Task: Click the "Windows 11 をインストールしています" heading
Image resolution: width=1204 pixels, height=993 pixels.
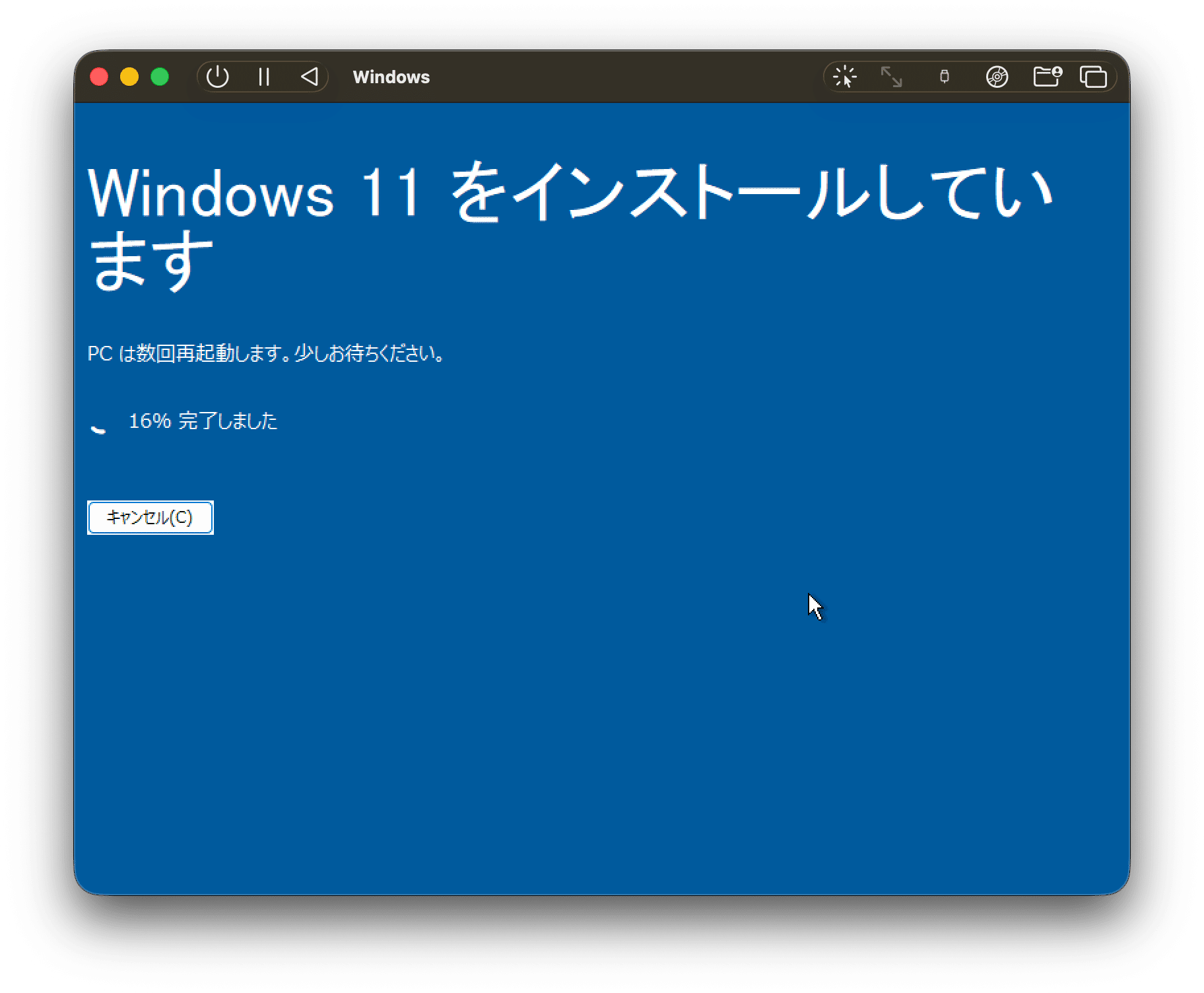Action: (x=570, y=226)
